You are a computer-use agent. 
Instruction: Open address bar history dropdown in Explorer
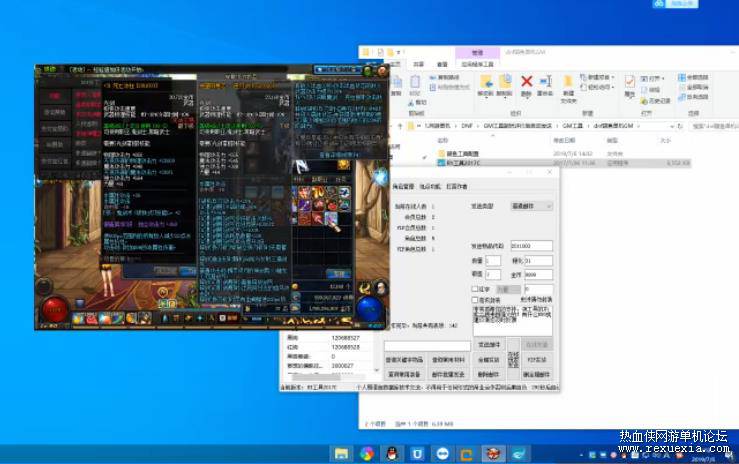tap(672, 126)
